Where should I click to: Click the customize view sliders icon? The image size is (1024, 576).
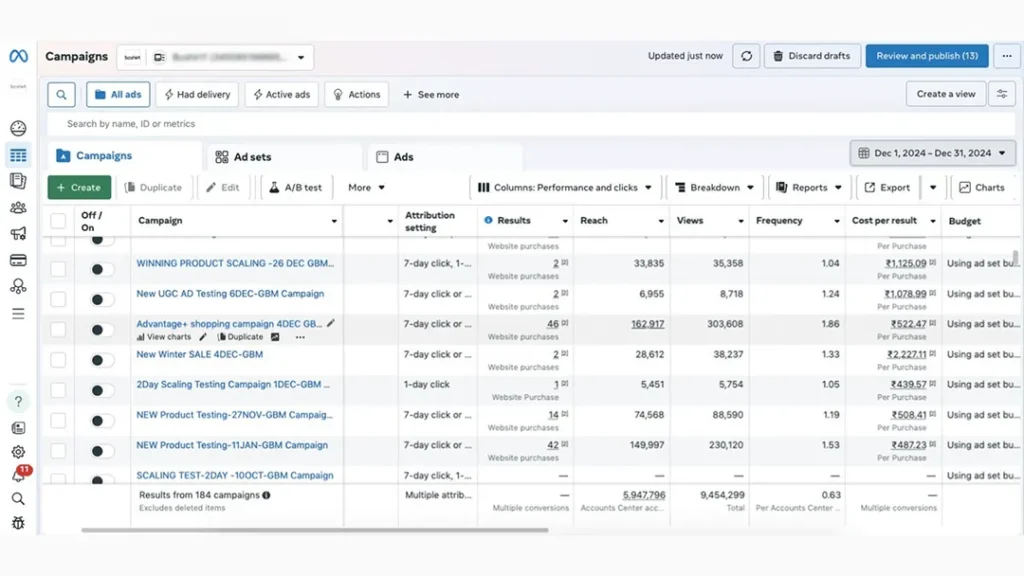[x=1001, y=94]
